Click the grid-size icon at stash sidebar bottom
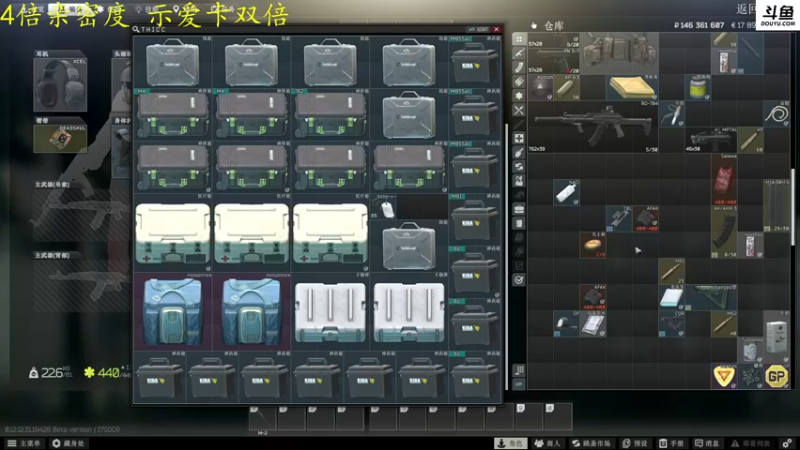 (x=519, y=370)
